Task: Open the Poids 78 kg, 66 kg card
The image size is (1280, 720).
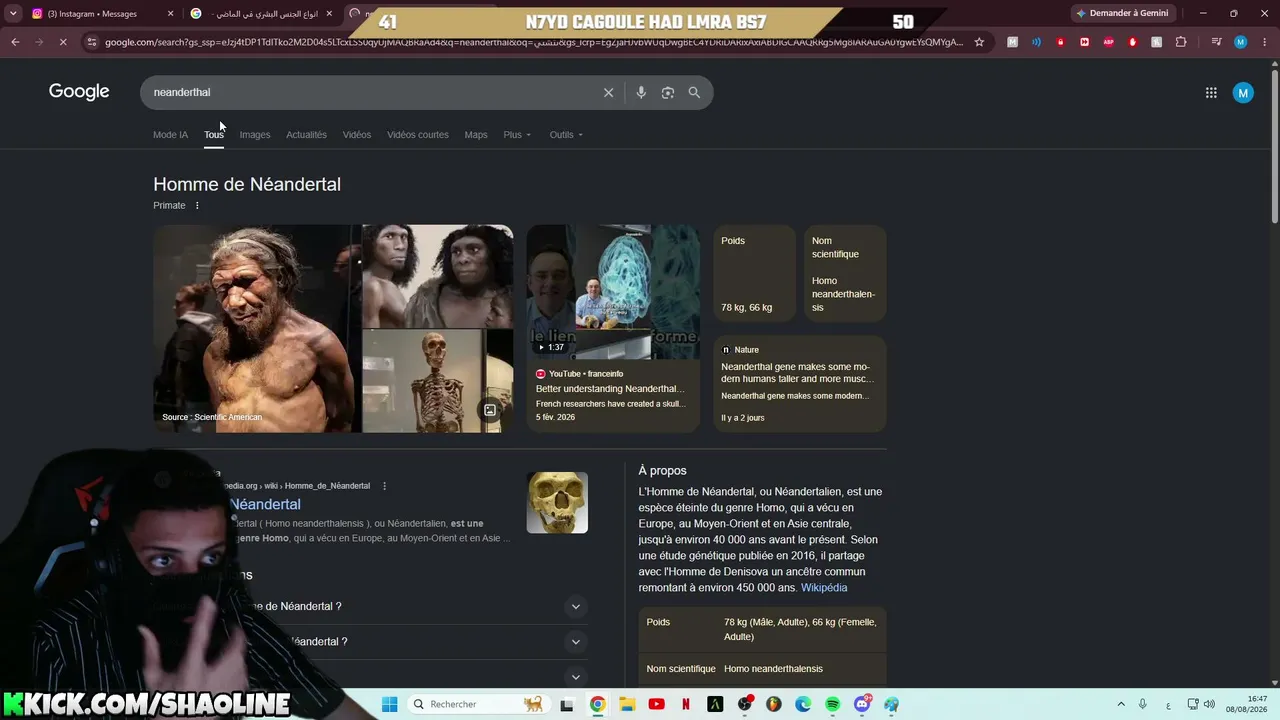Action: tap(755, 274)
